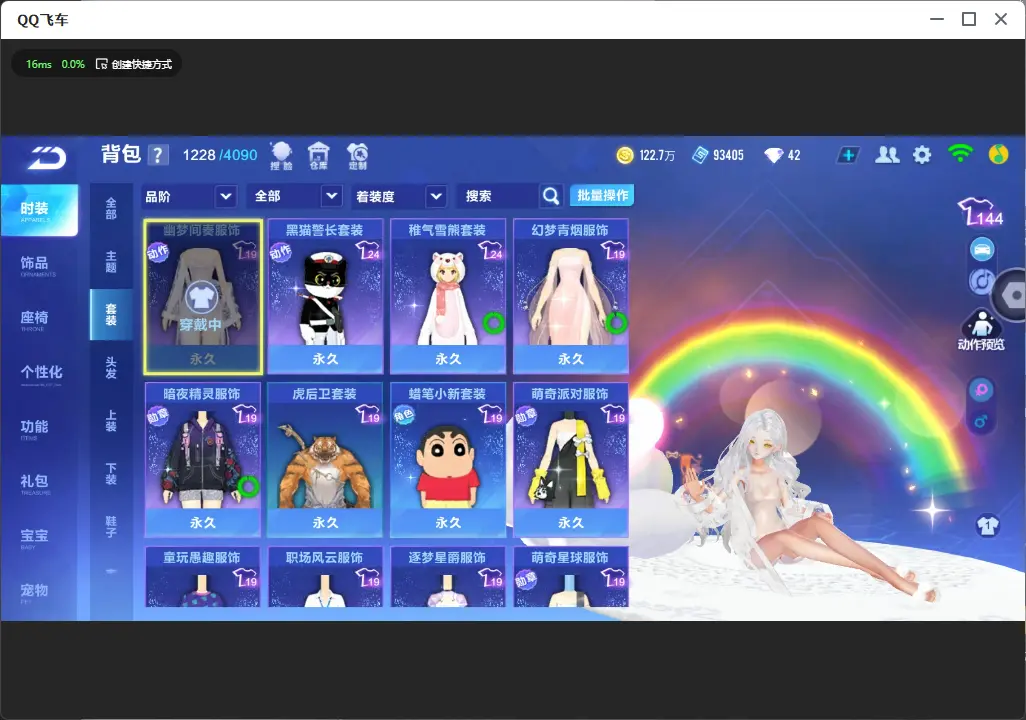Open the 捏脸 face customization icon
This screenshot has width=1026, height=720.
[281, 156]
